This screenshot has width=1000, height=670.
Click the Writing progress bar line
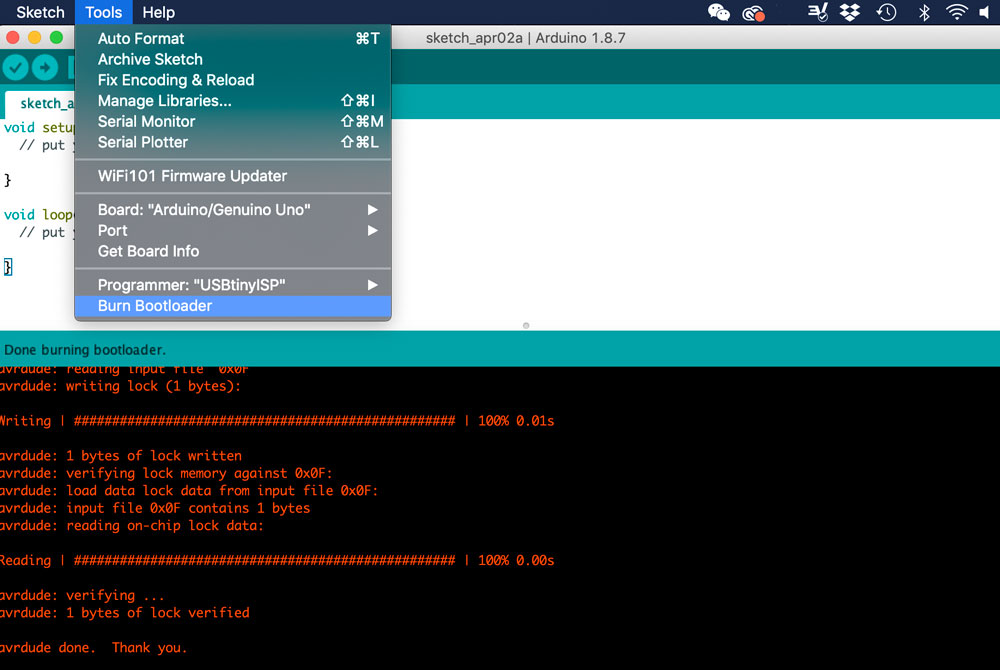point(277,421)
